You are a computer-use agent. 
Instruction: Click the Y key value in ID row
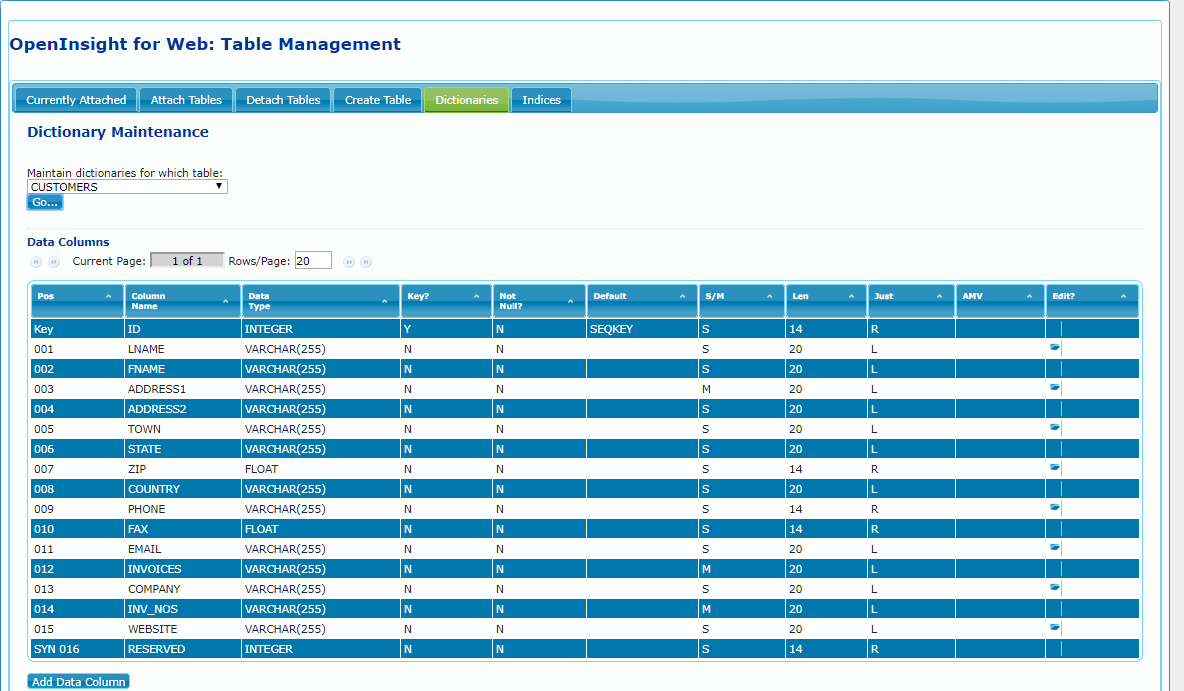[x=446, y=329]
